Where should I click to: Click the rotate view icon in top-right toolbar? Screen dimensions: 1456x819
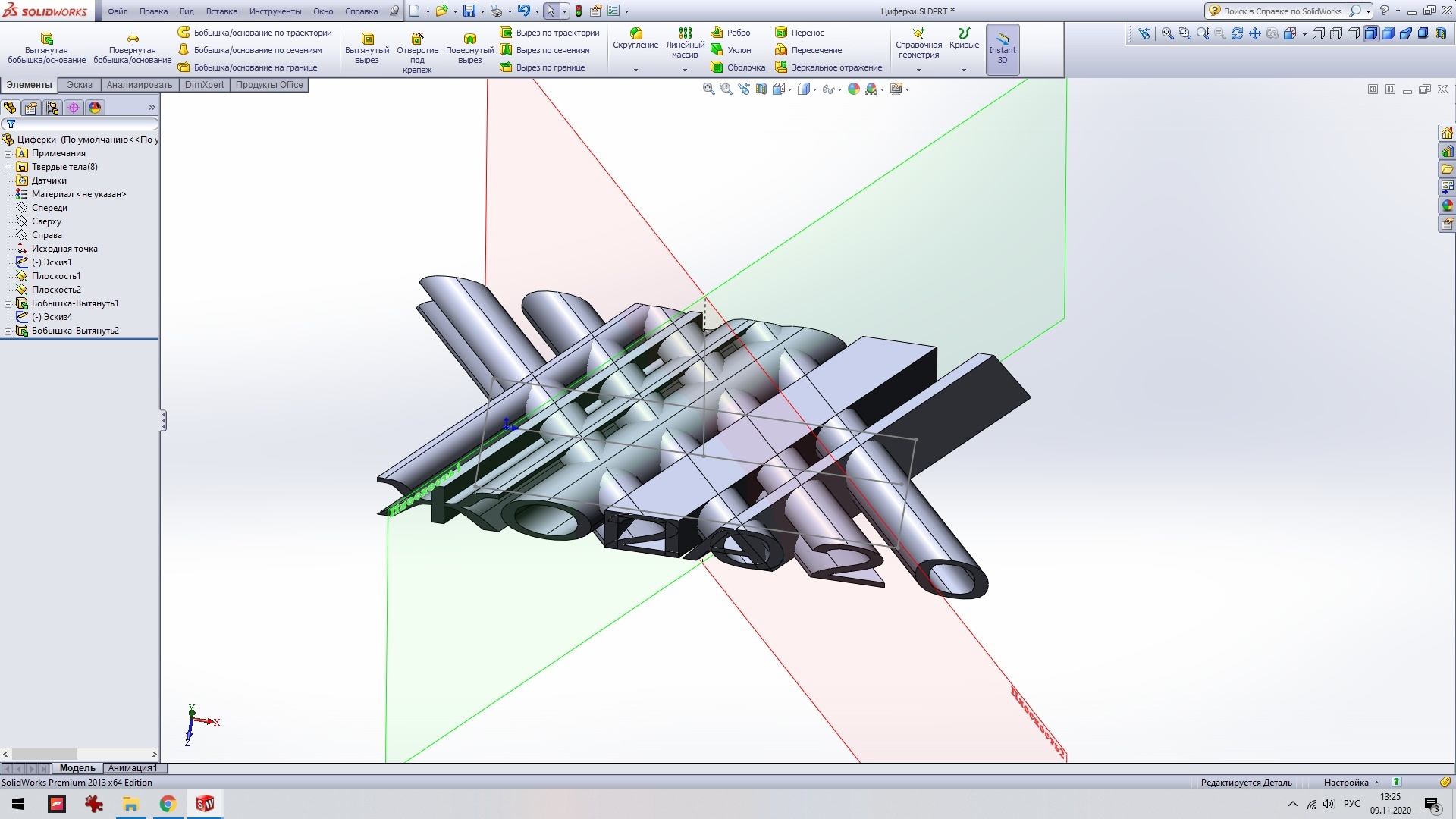click(1237, 33)
